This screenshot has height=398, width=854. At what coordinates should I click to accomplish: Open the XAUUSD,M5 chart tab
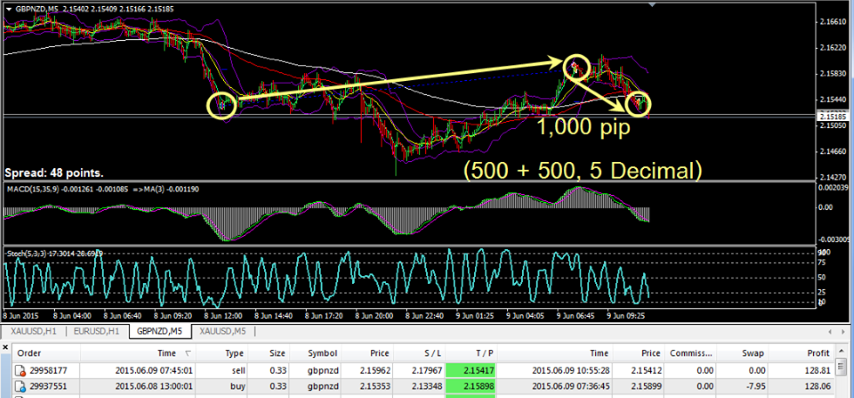pyautogui.click(x=223, y=330)
